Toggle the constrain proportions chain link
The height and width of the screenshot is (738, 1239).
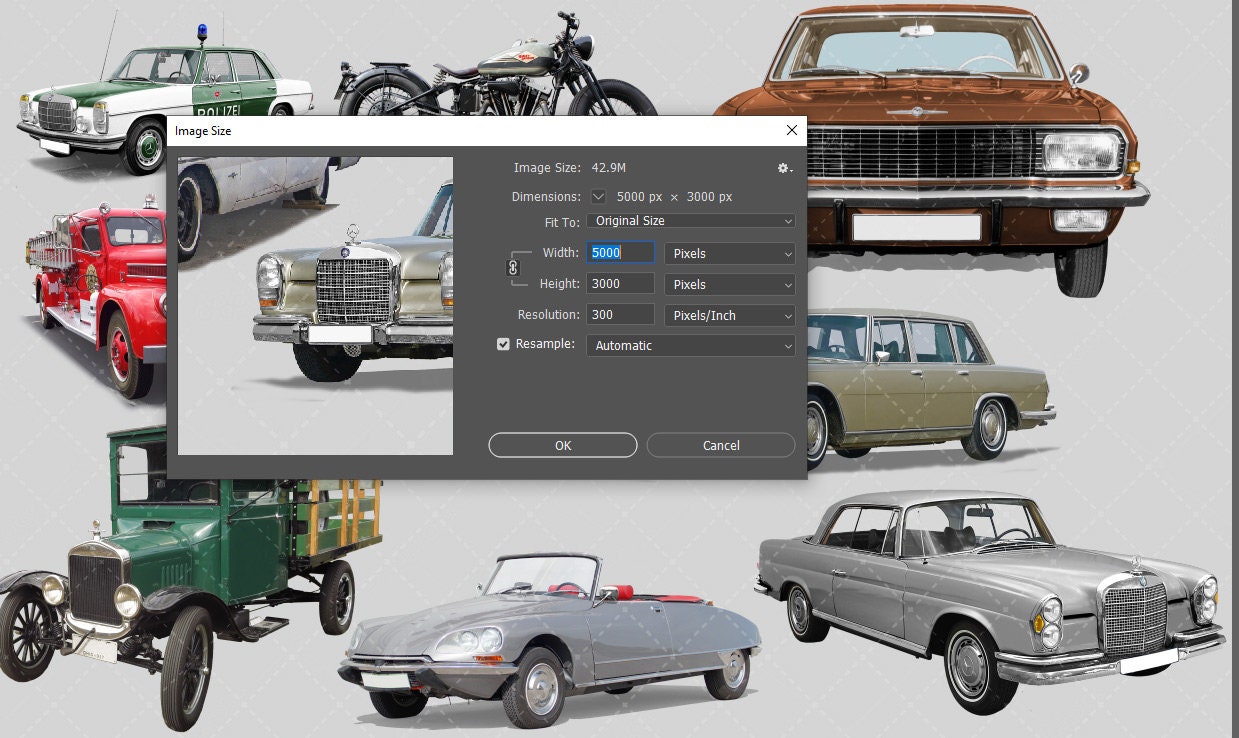coord(513,268)
